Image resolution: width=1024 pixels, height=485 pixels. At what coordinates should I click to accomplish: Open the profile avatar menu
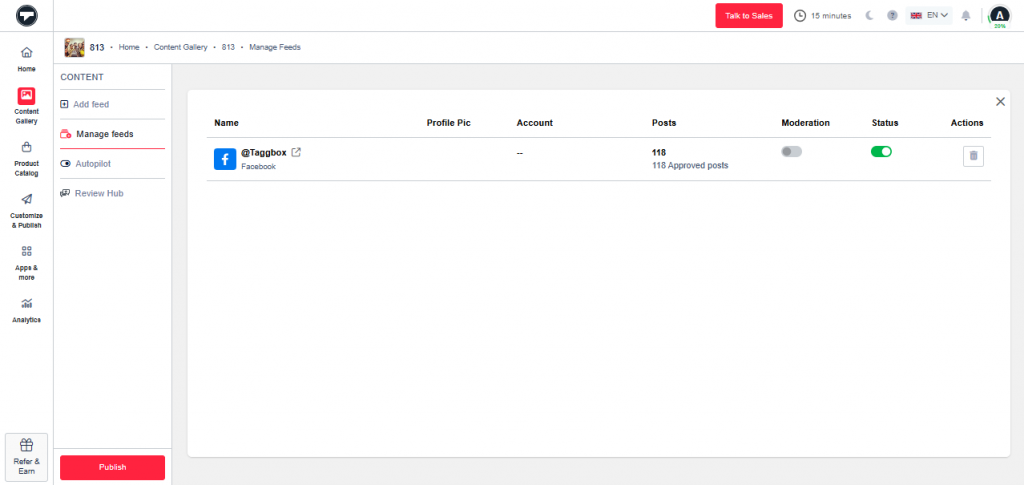point(999,15)
